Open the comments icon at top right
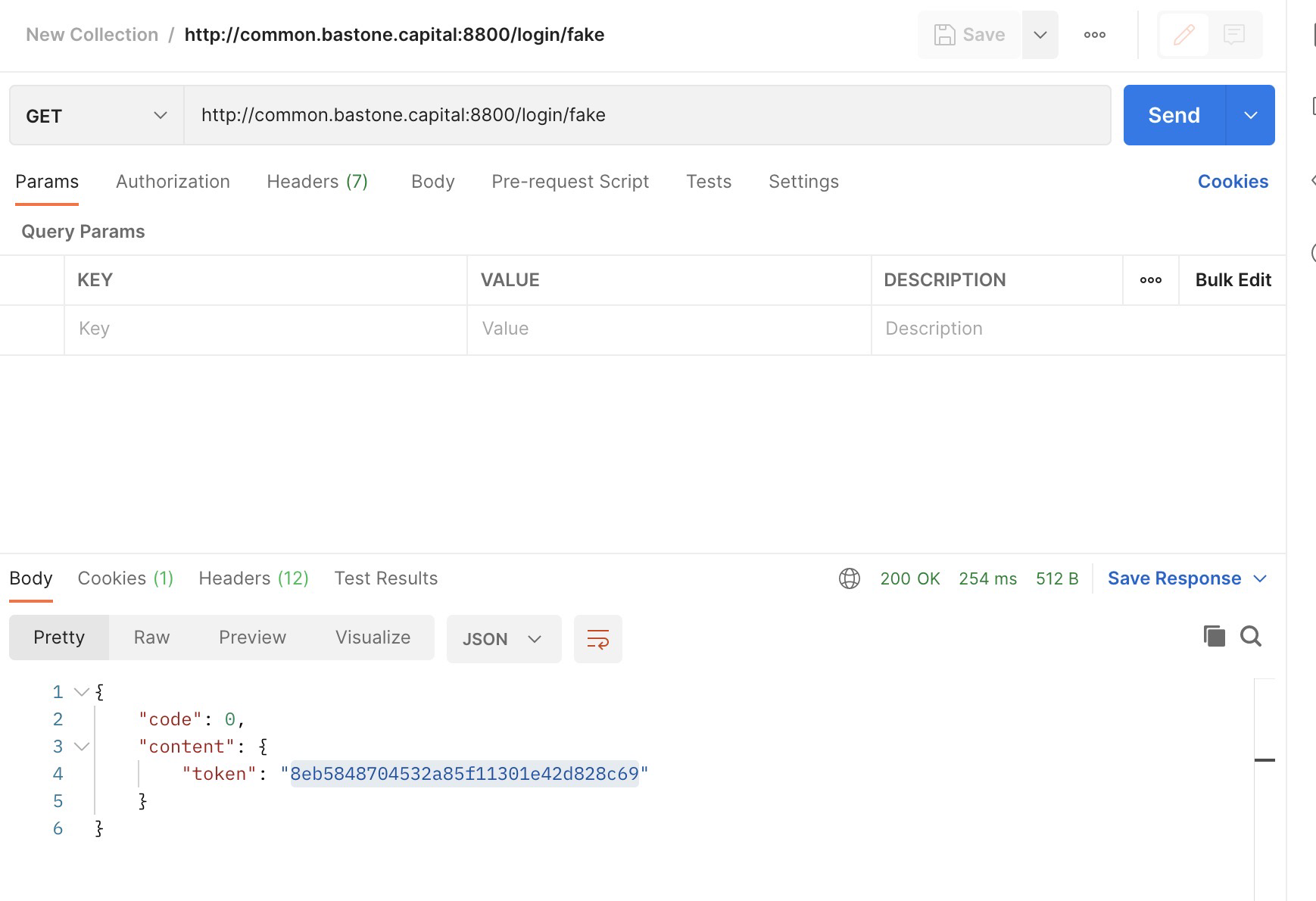Image resolution: width=1316 pixels, height=901 pixels. (1235, 34)
